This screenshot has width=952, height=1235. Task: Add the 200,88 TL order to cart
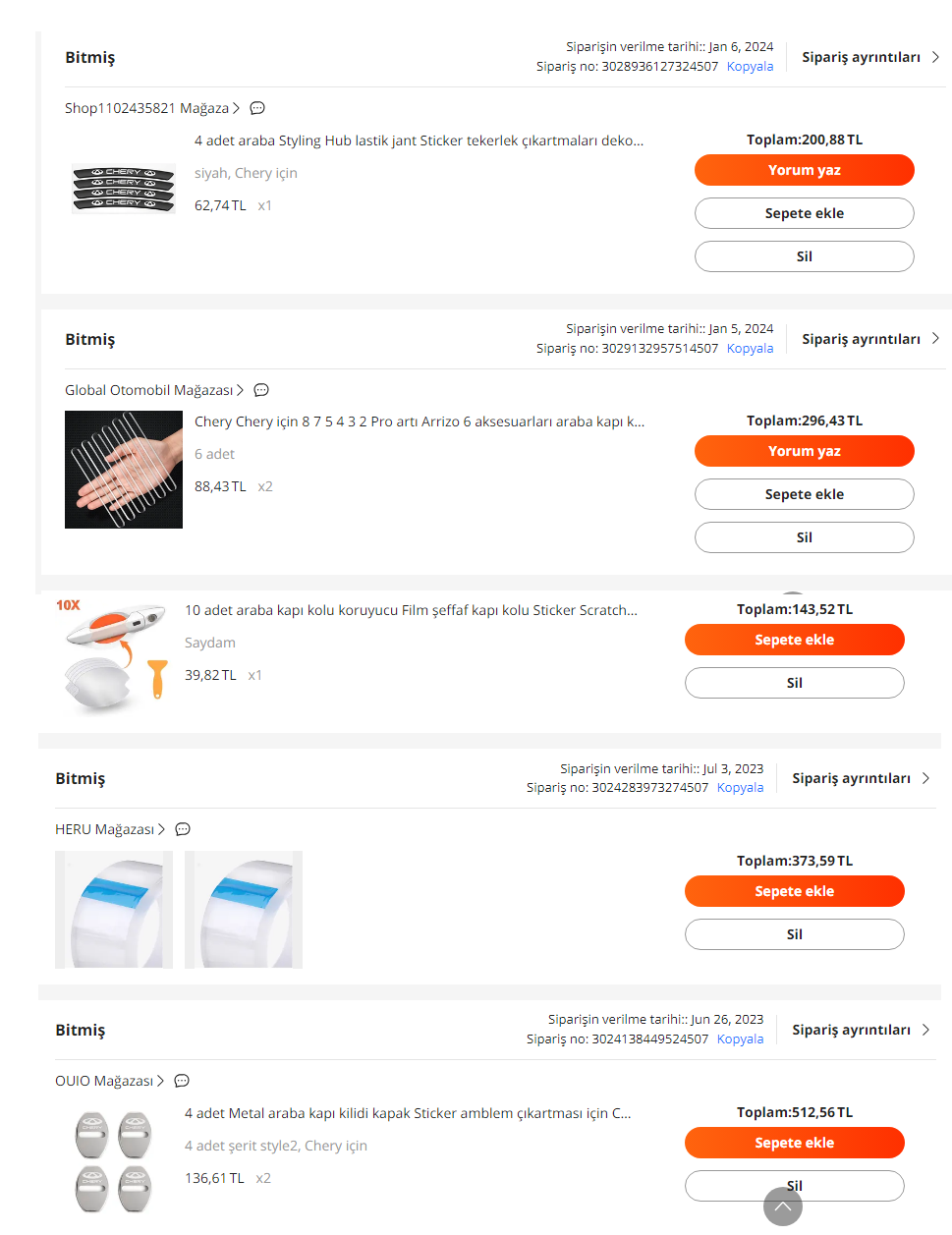[805, 213]
